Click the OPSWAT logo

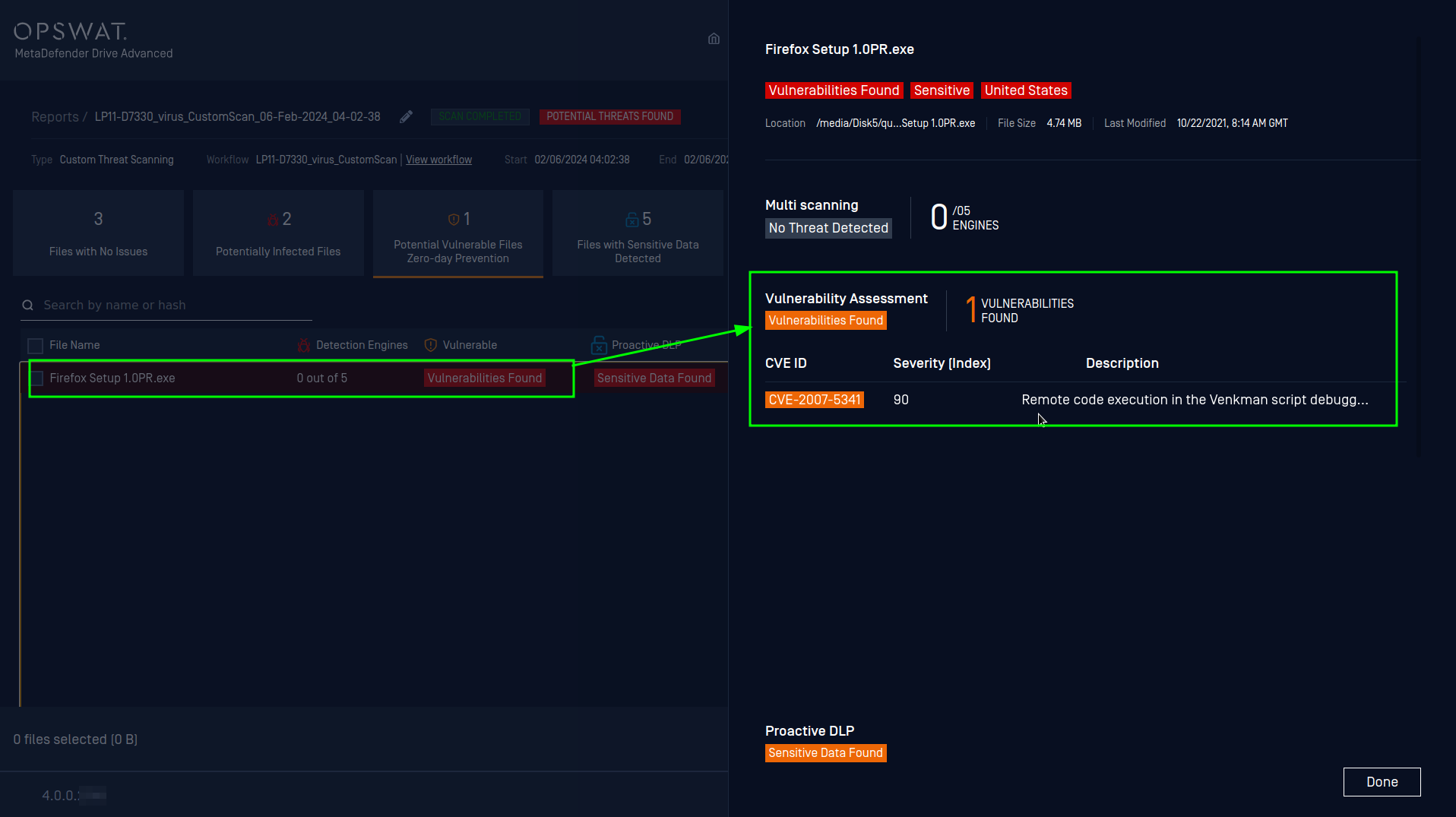(x=70, y=31)
